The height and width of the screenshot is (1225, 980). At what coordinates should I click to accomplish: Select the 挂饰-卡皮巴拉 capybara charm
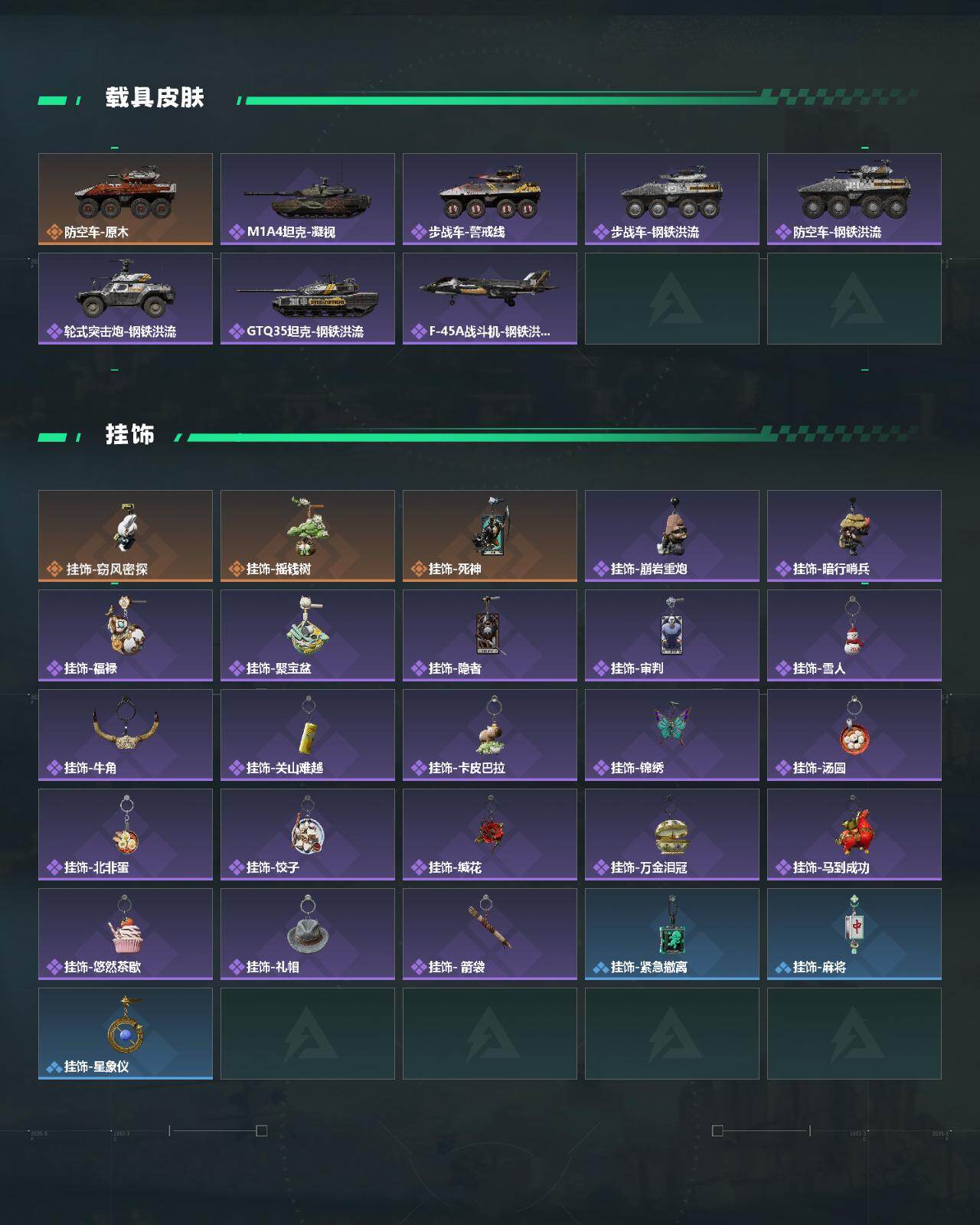(x=490, y=735)
